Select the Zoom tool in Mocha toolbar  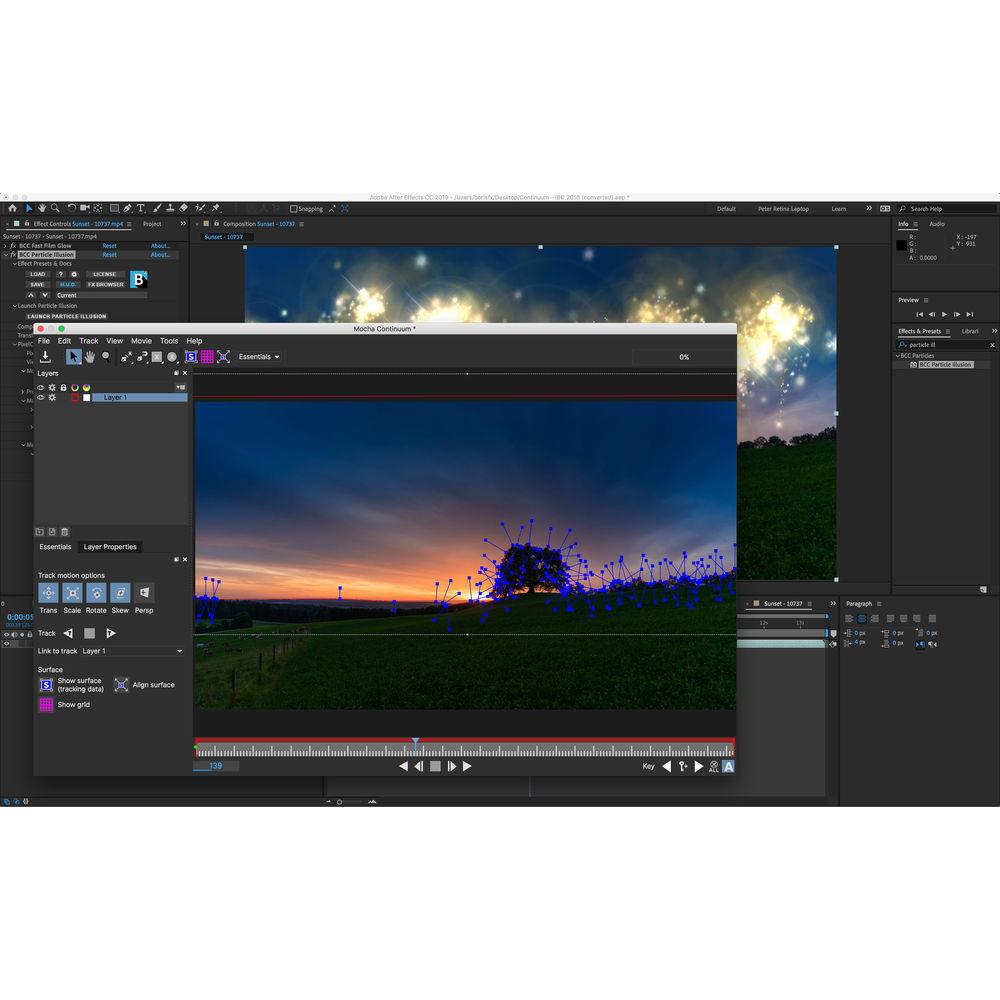pyautogui.click(x=105, y=356)
